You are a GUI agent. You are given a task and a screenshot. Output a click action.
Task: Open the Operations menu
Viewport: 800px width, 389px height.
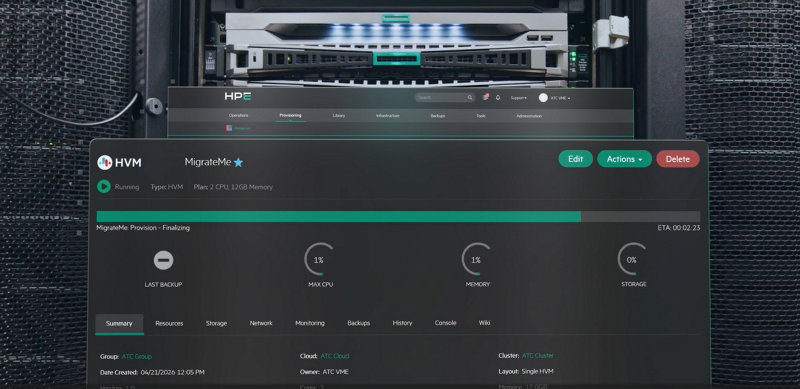click(x=238, y=115)
